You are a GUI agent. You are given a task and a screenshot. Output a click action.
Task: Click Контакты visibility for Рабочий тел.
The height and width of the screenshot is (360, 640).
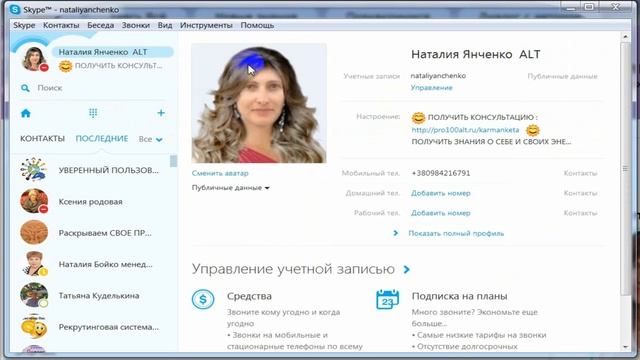pos(580,213)
